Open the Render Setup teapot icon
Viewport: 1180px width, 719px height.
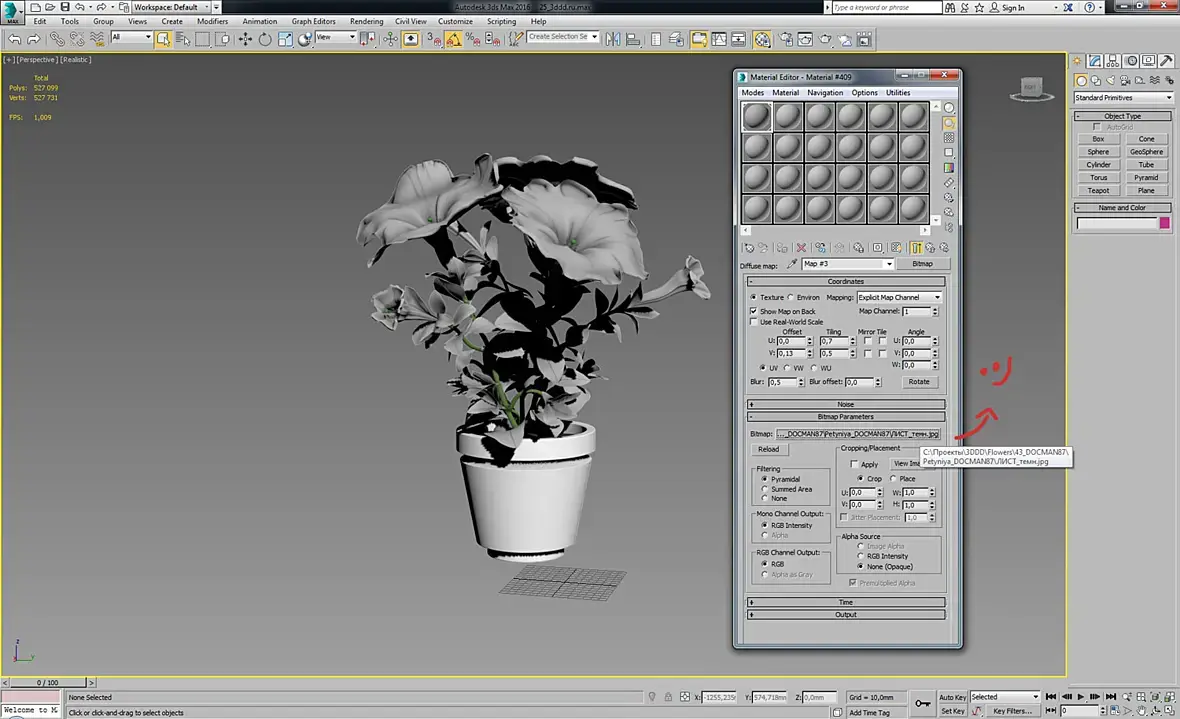pos(785,39)
